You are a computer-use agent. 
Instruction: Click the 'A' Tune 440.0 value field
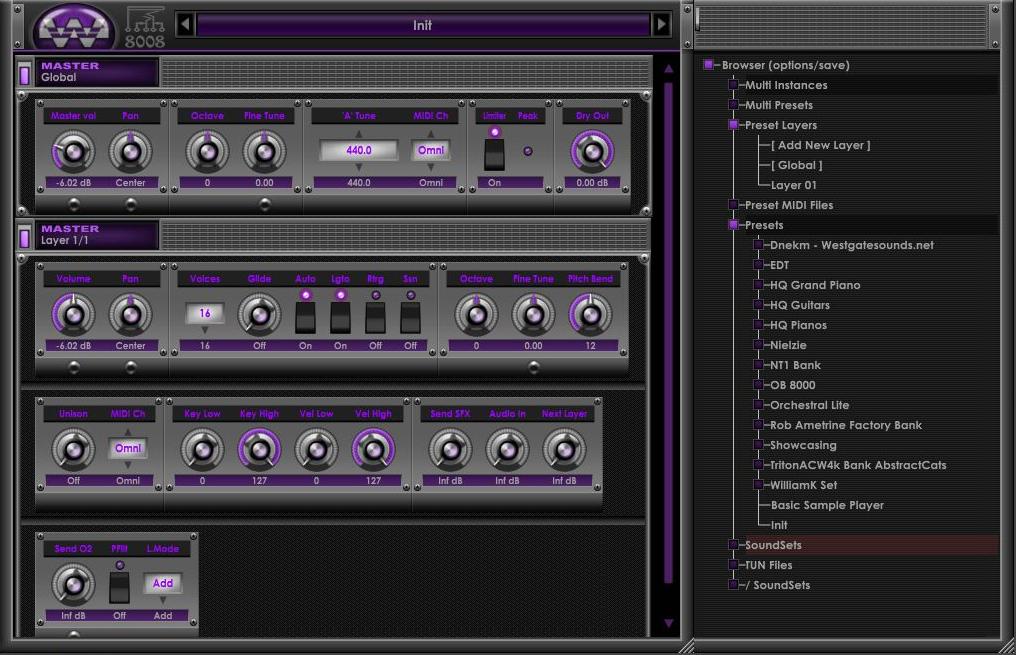358,150
